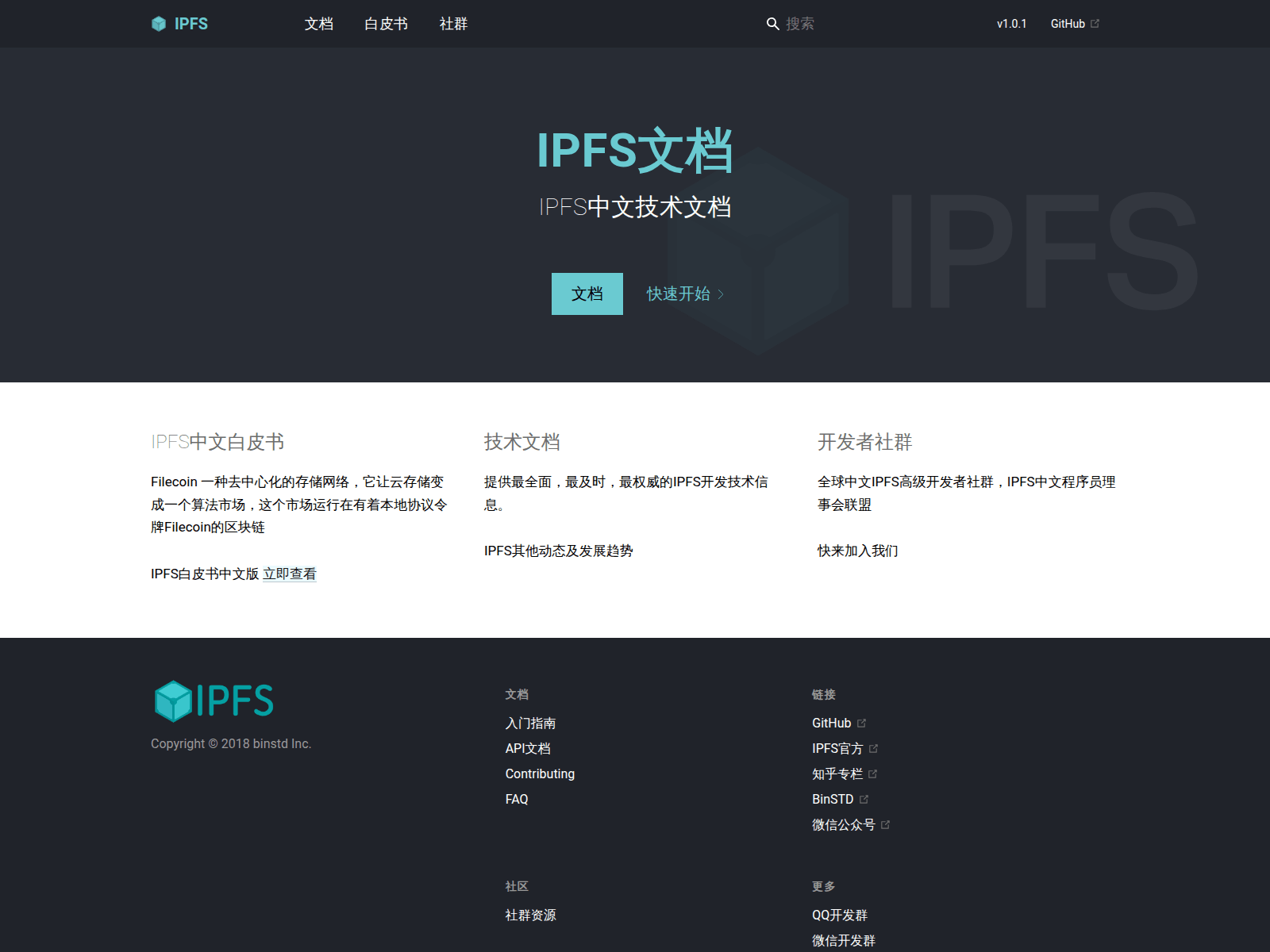1270x952 pixels.
Task: Click the IPFS中文白皮书 heading
Action: (x=217, y=442)
